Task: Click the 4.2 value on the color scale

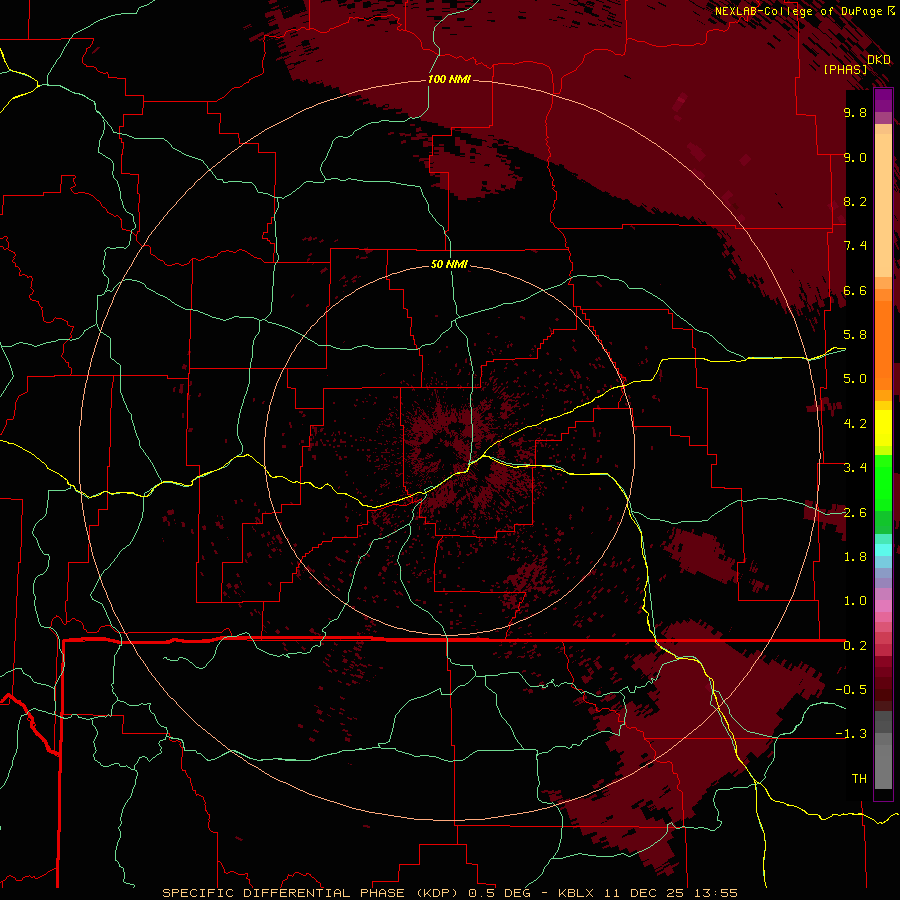Action: (x=855, y=424)
